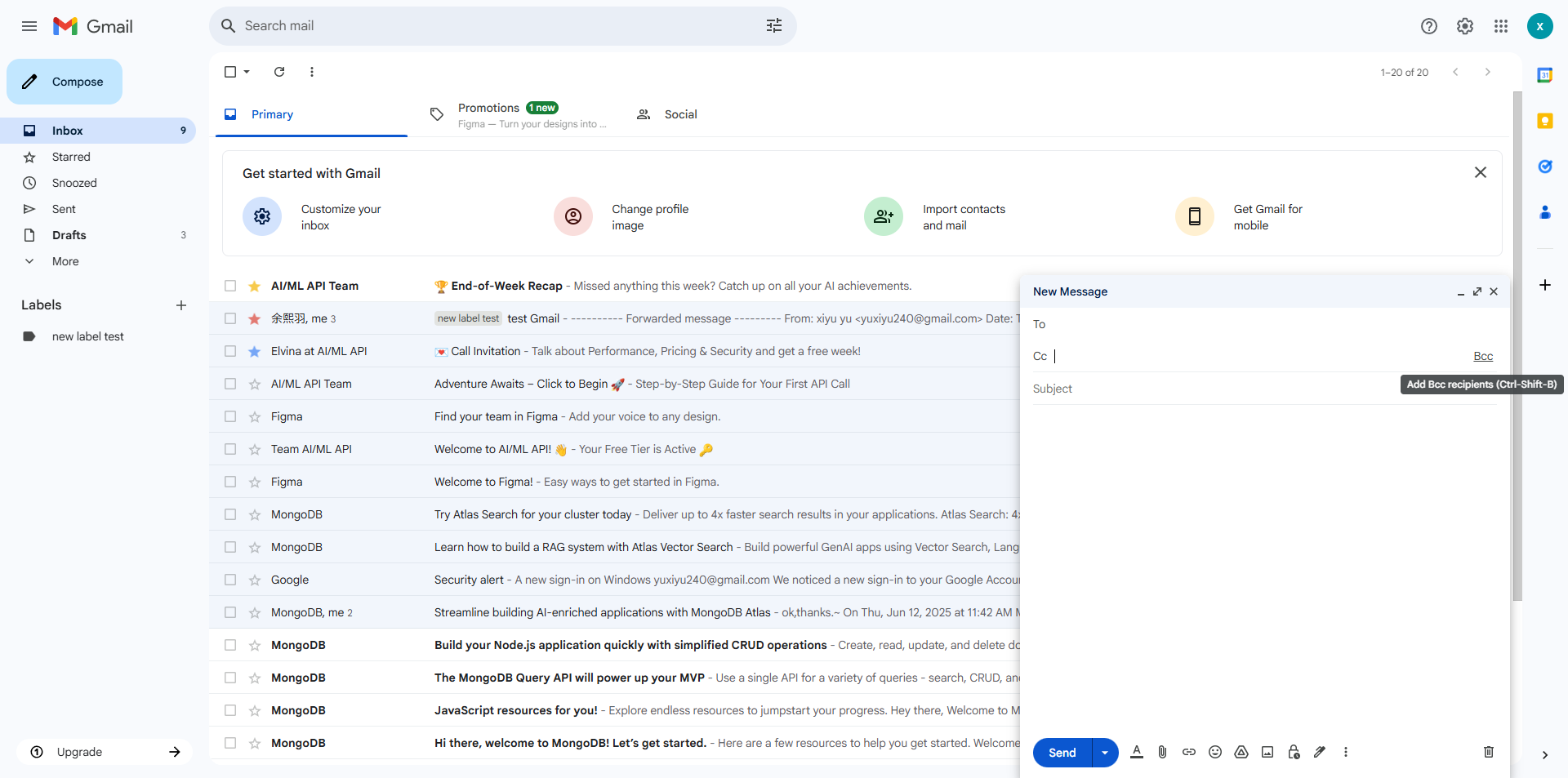Open the Settings gear icon
Image resolution: width=1568 pixels, height=778 pixels.
pos(1465,26)
